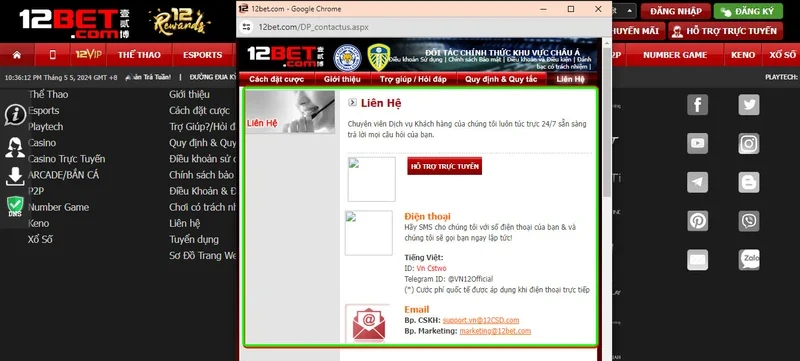Click the popup window vertical scrollbar

[x=607, y=123]
